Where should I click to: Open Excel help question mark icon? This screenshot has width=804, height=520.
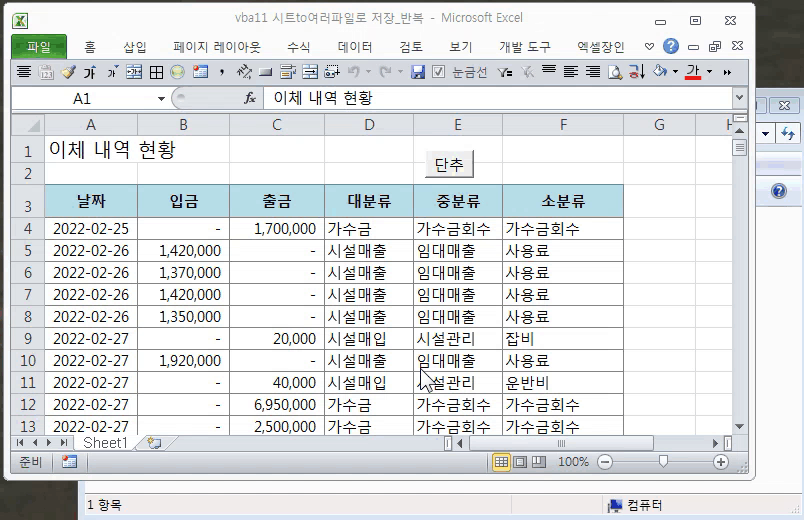[671, 47]
